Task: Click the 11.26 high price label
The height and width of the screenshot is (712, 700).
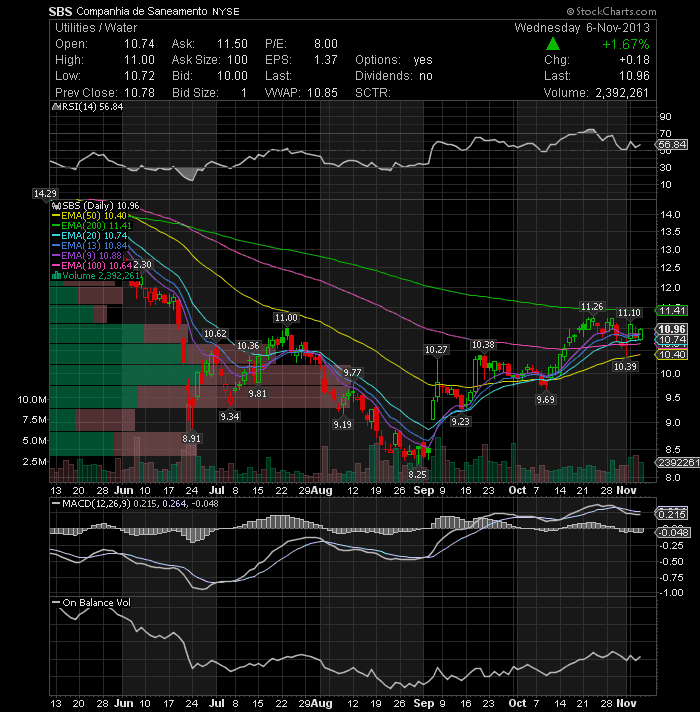Action: click(592, 307)
